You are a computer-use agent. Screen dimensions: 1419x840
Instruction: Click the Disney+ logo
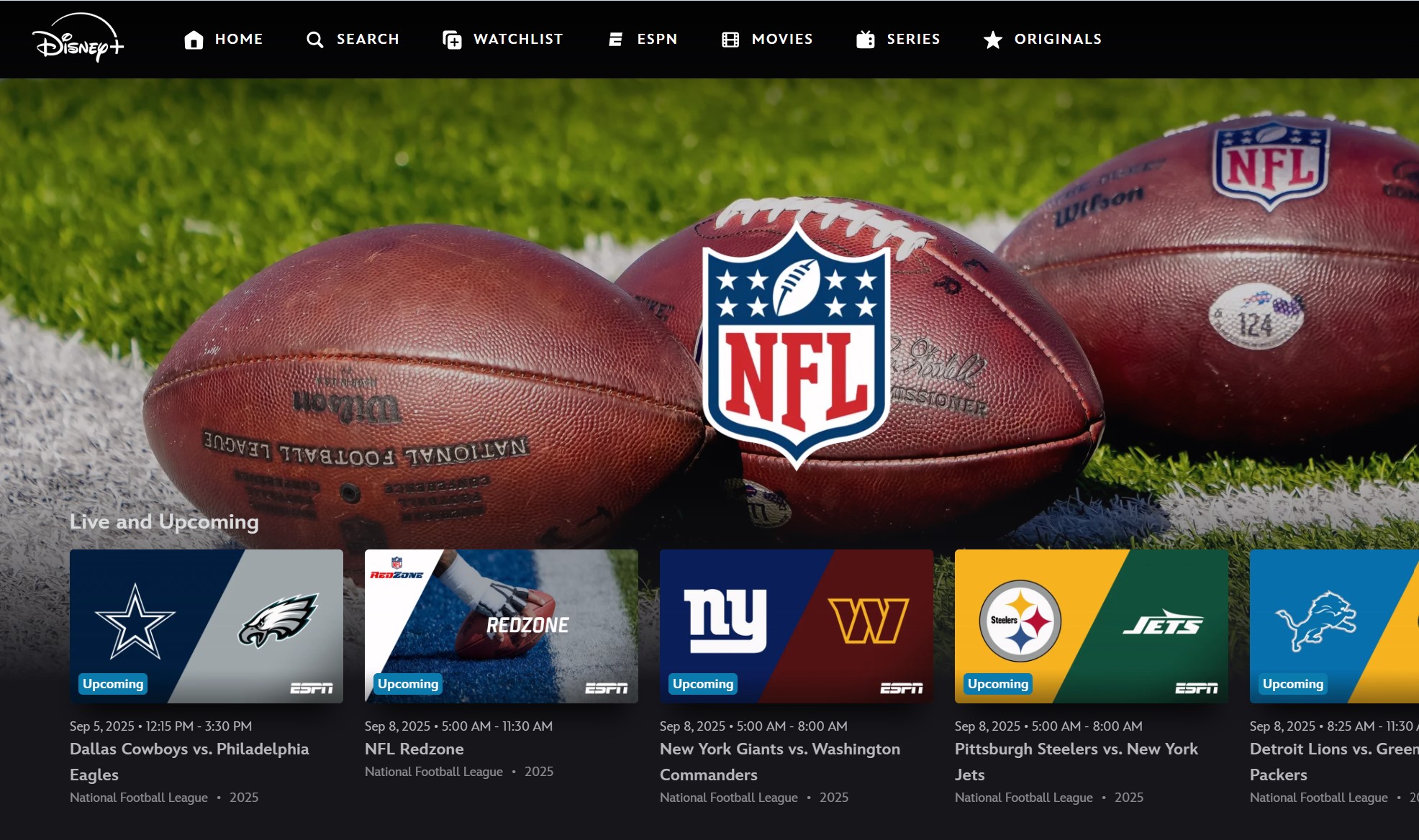pos(78,38)
